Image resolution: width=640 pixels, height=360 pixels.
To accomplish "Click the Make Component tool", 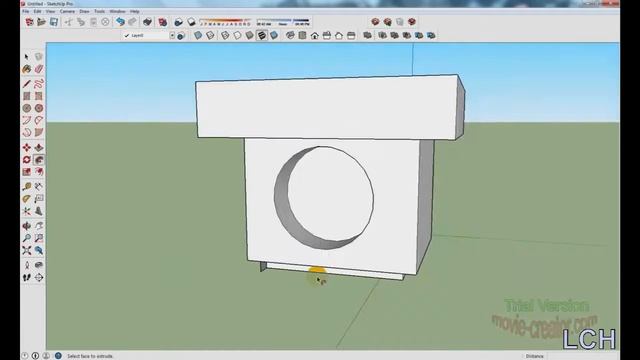I will point(39,57).
